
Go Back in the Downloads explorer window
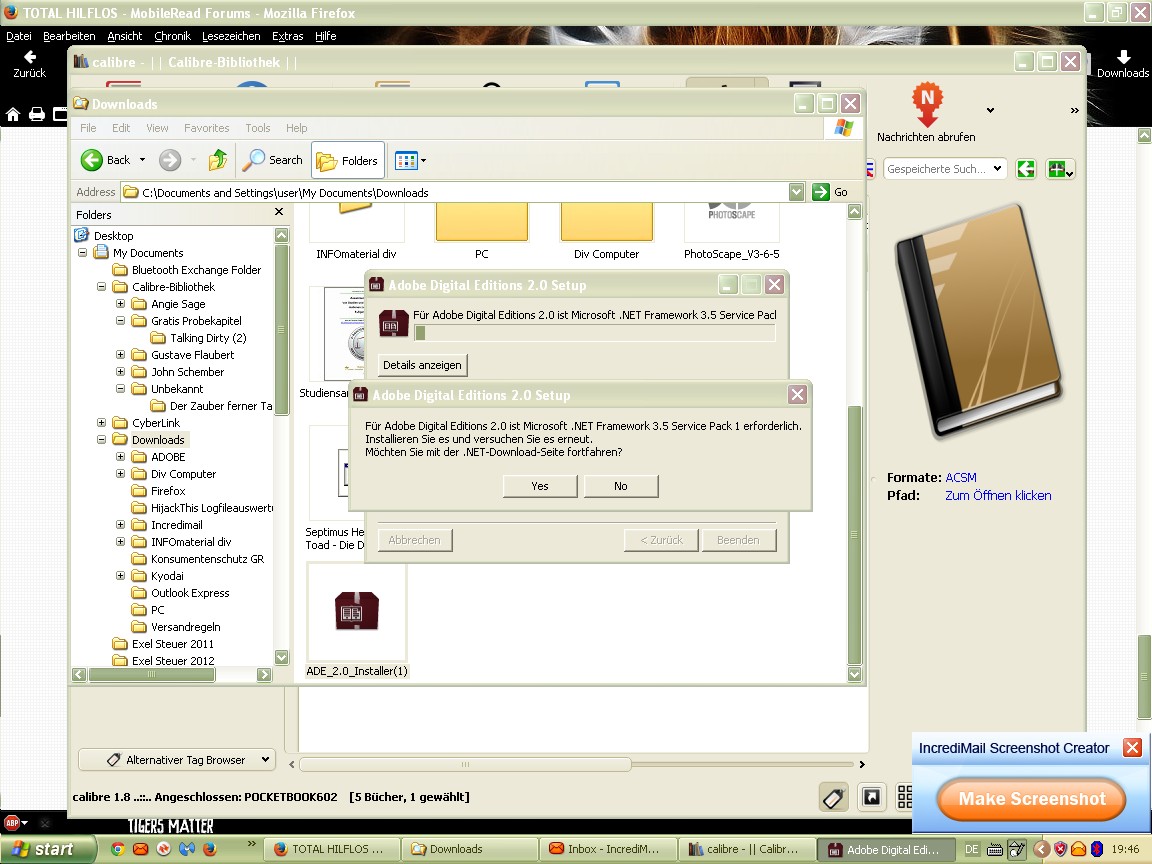(106, 159)
